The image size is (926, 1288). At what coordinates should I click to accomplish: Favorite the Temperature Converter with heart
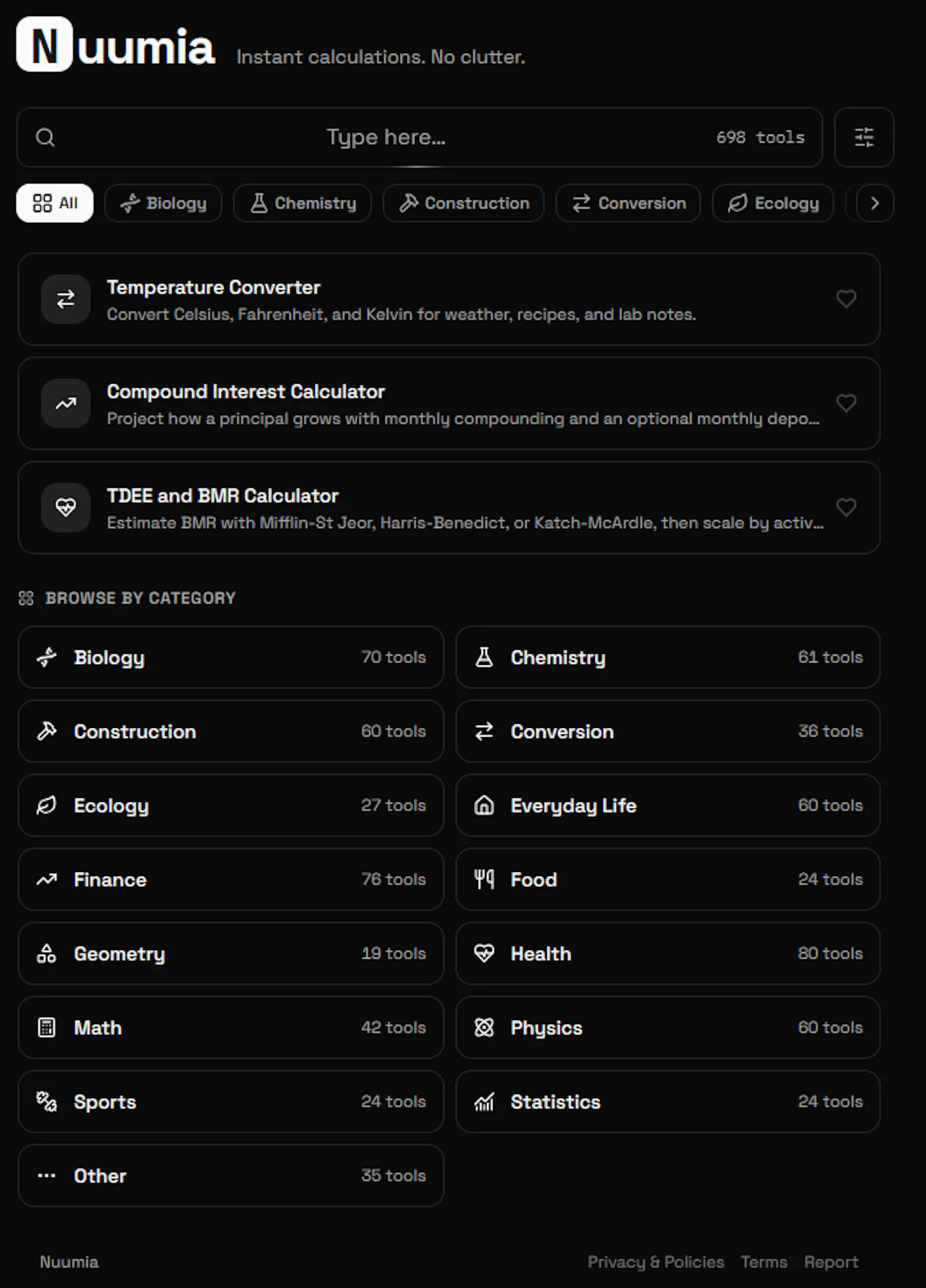coord(846,299)
